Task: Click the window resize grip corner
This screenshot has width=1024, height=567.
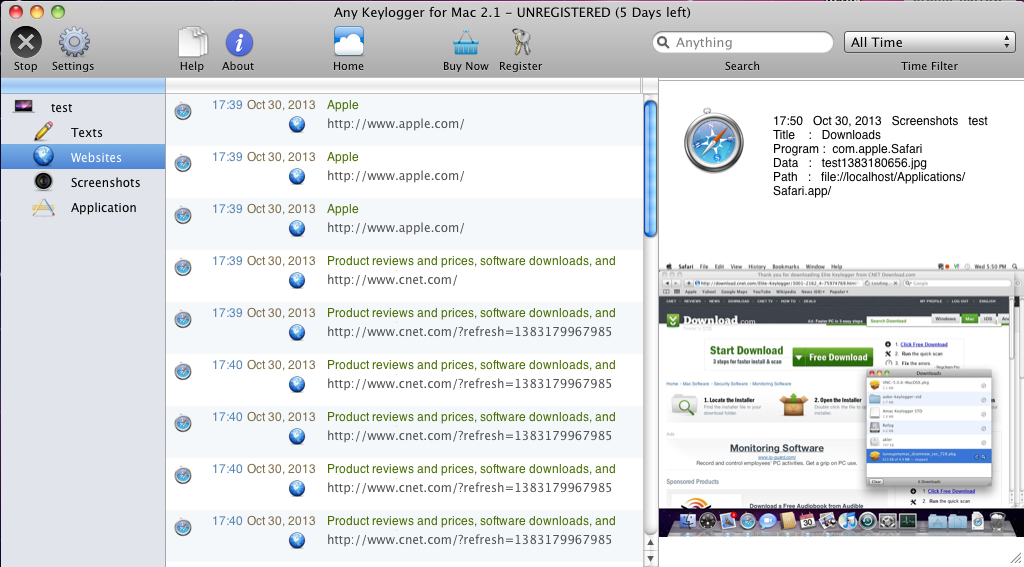Action: [x=1016, y=559]
